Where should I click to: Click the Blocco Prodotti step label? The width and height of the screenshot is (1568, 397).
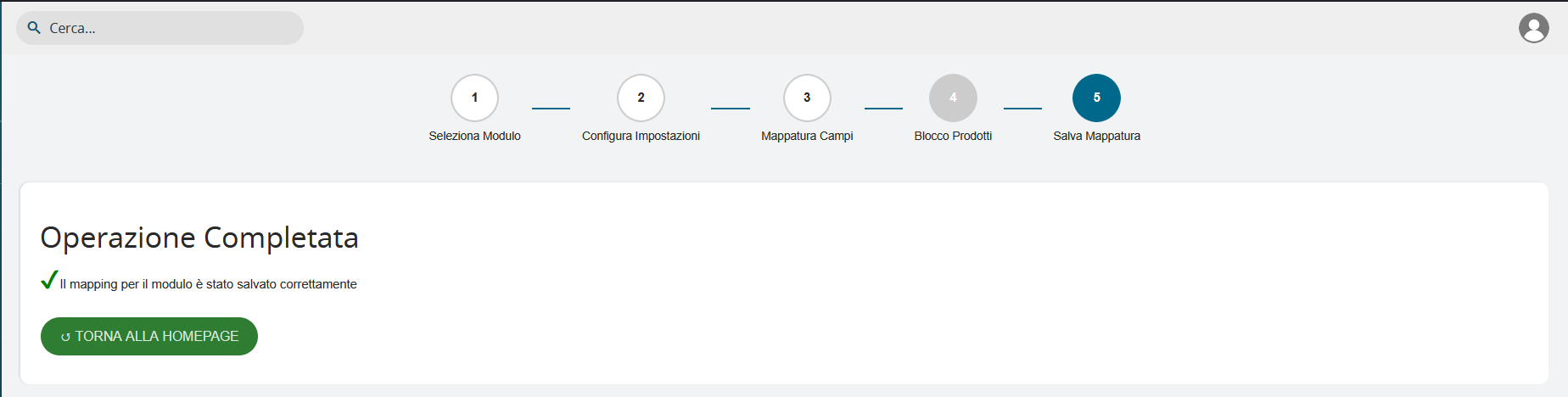pos(953,136)
